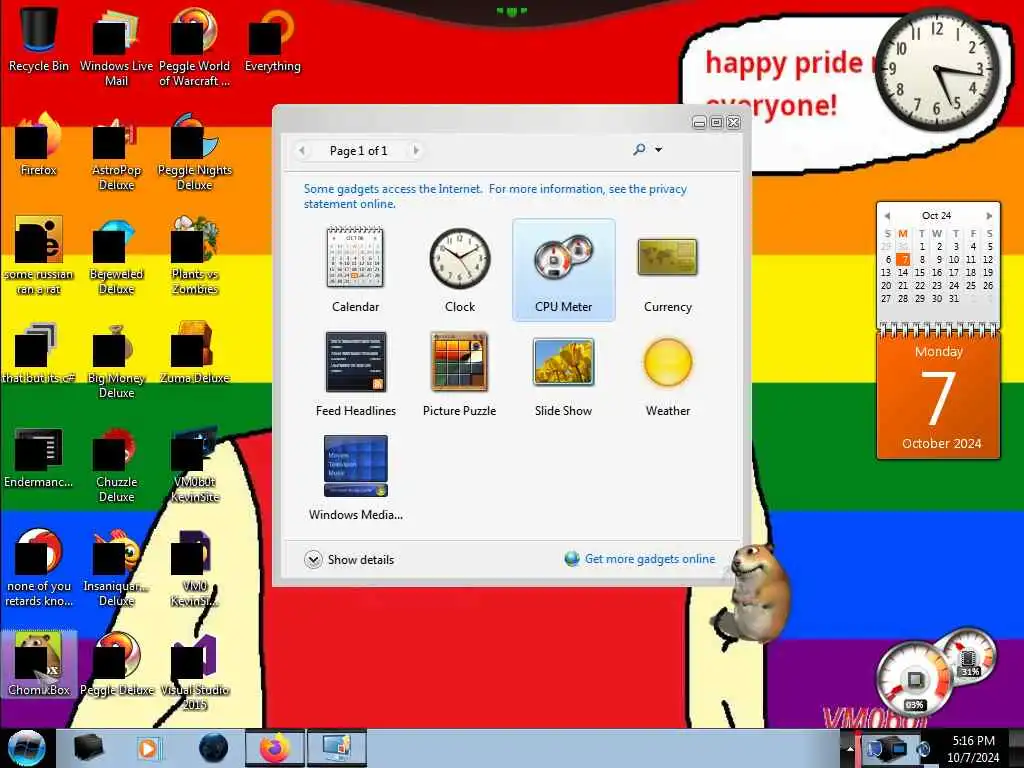Select the Slide Show gadget
Screen dimensions: 1024x768
click(564, 374)
